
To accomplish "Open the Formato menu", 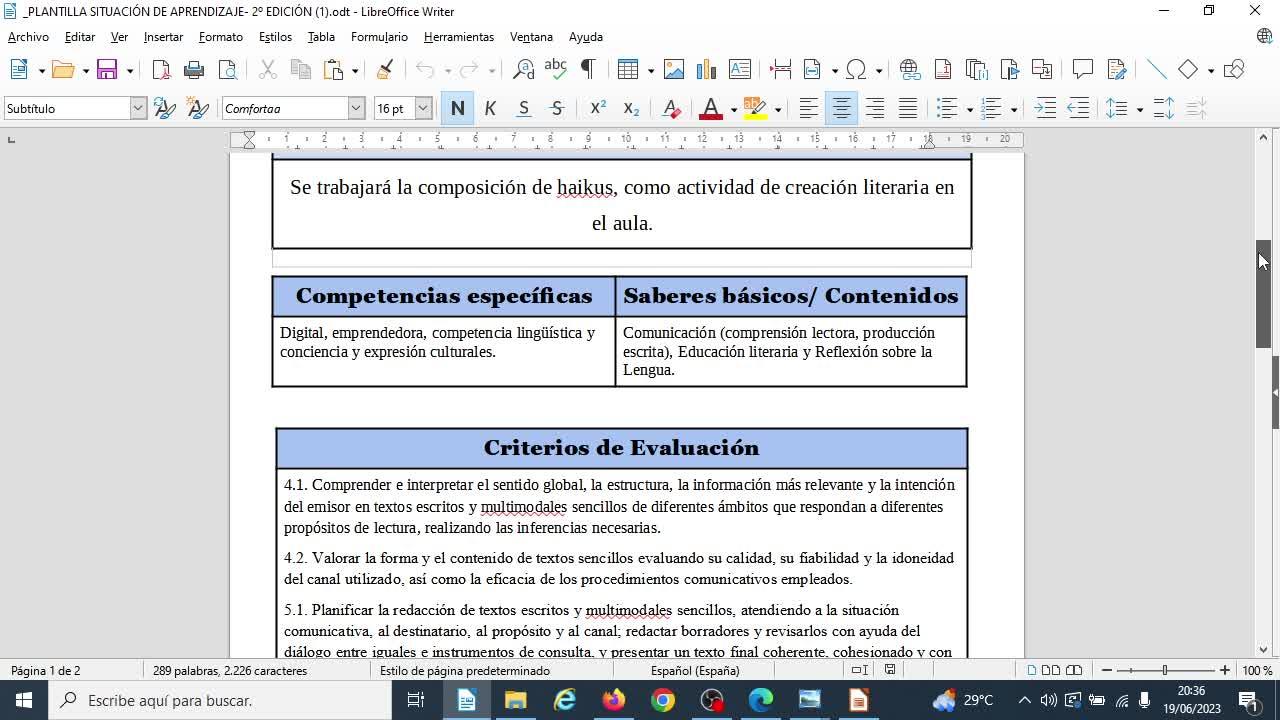I will click(x=221, y=37).
